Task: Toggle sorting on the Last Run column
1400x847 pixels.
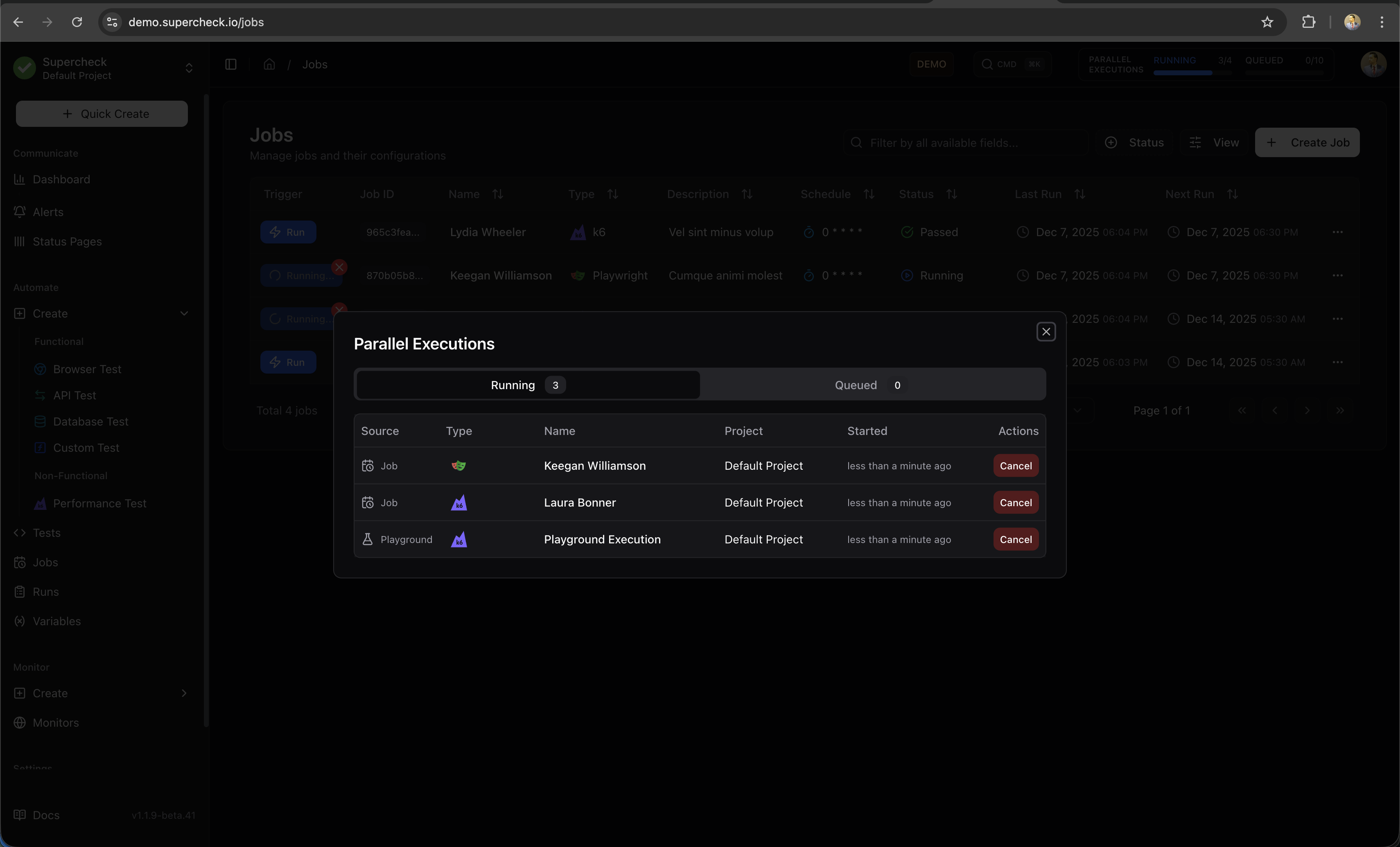Action: click(x=1080, y=194)
